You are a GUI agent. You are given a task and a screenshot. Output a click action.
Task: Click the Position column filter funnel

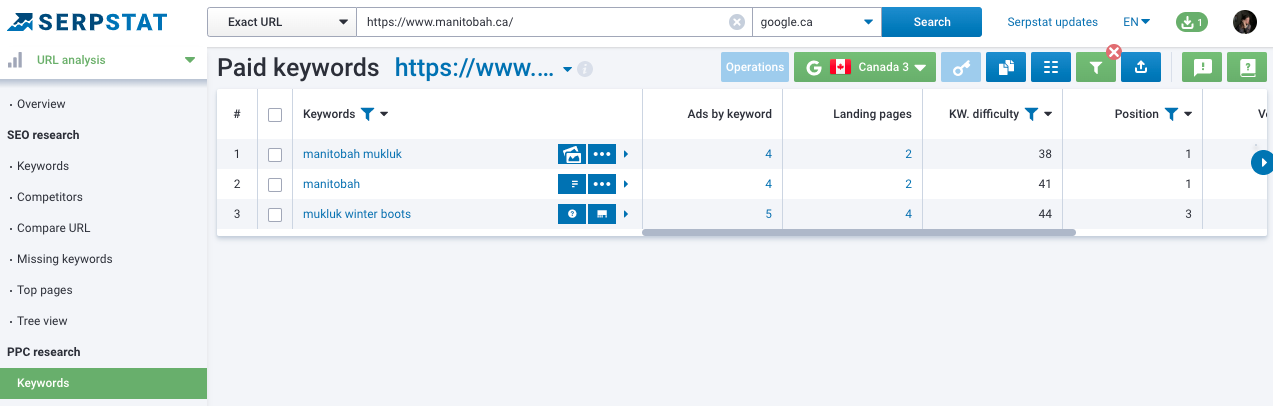click(x=1171, y=114)
